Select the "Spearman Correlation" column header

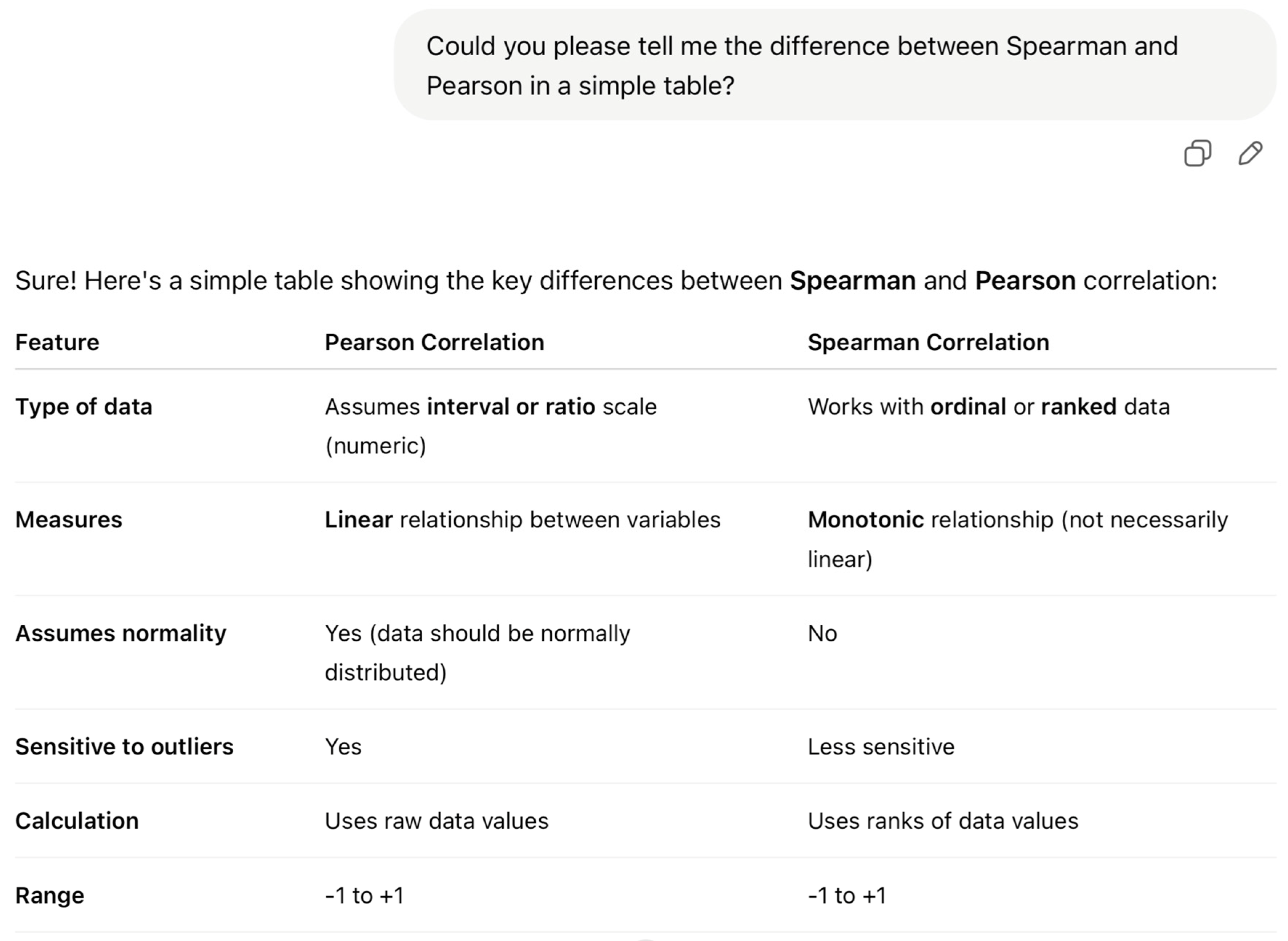click(x=928, y=343)
